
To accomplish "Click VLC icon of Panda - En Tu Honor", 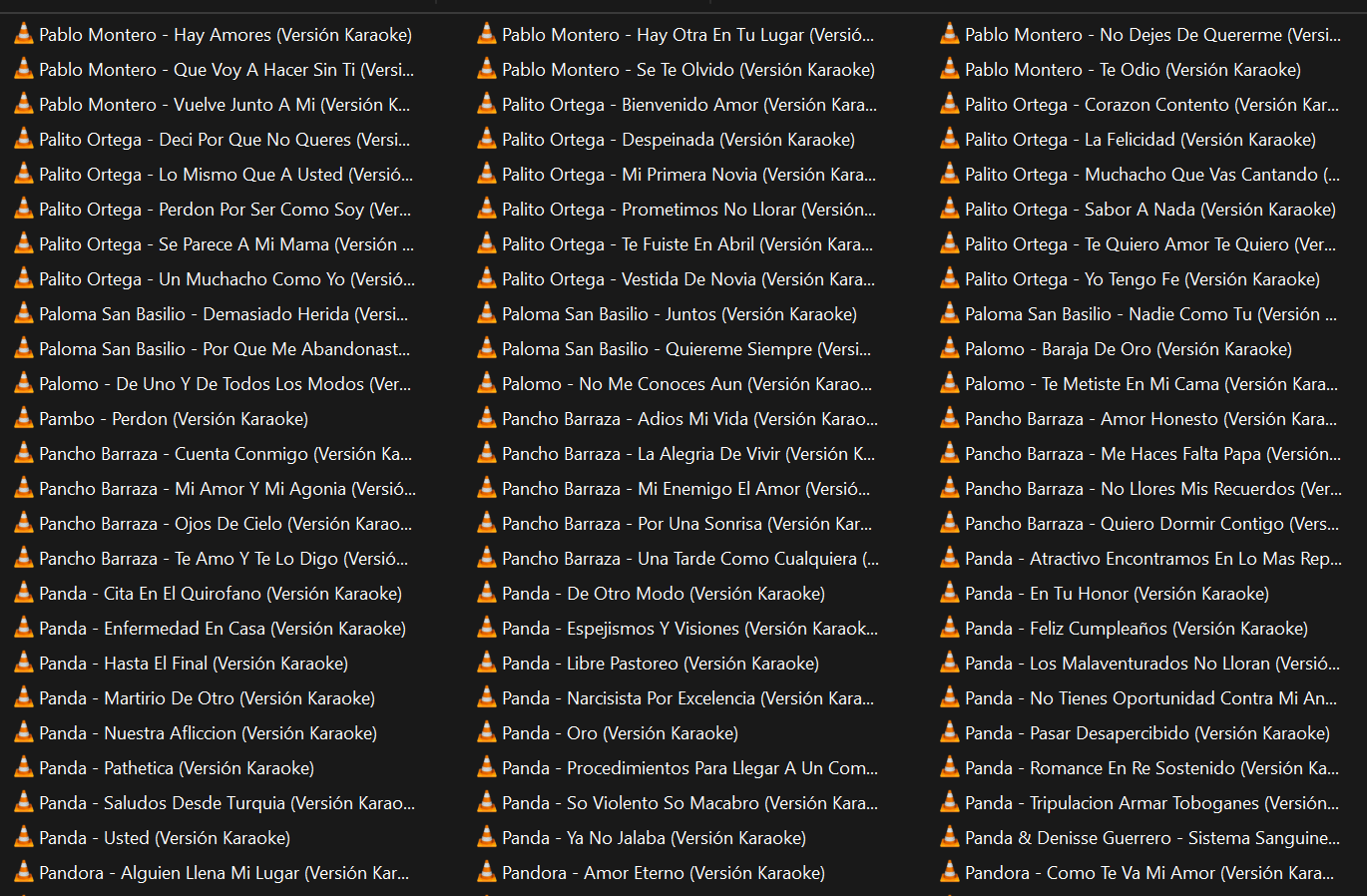I will [950, 594].
